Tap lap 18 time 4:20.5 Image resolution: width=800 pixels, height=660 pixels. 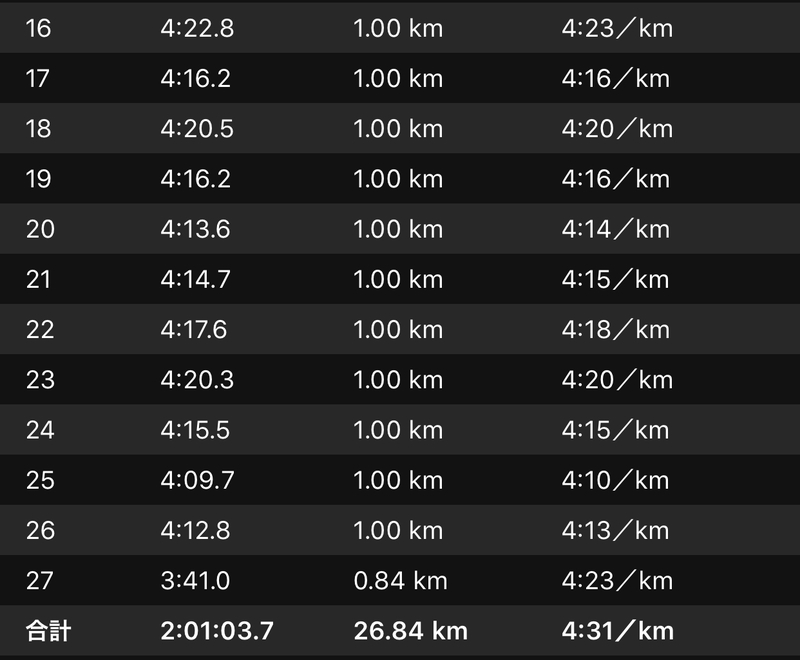(197, 129)
